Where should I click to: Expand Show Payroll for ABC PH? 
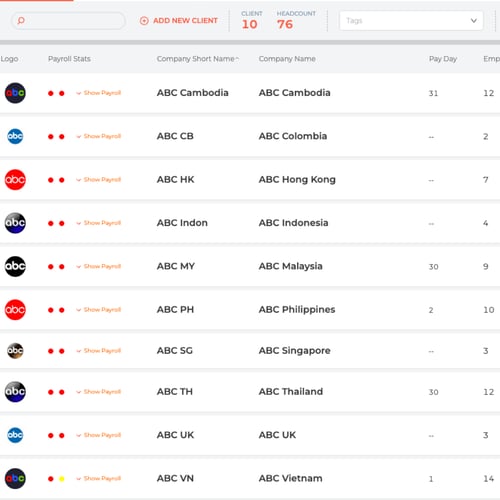(99, 310)
